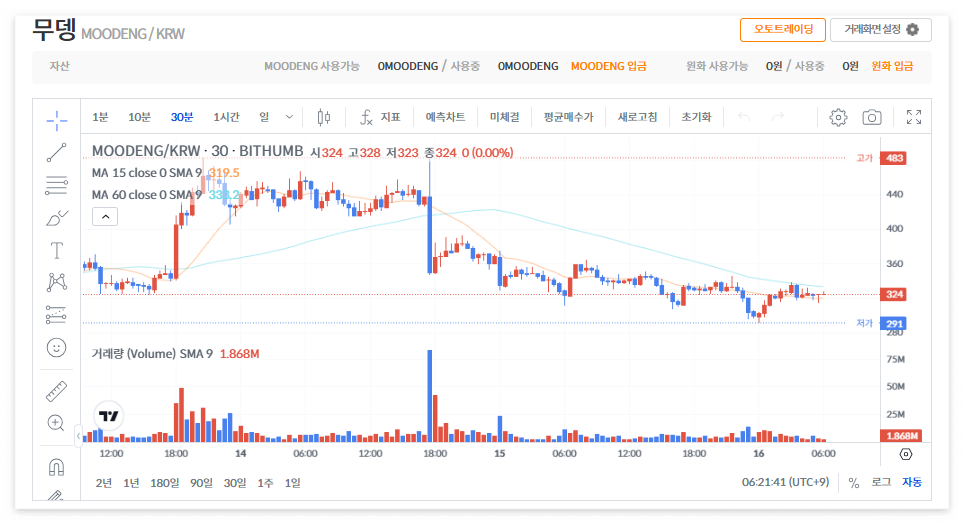Toggle the magnet snapping mode
The width and height of the screenshot is (964, 524).
click(x=57, y=467)
